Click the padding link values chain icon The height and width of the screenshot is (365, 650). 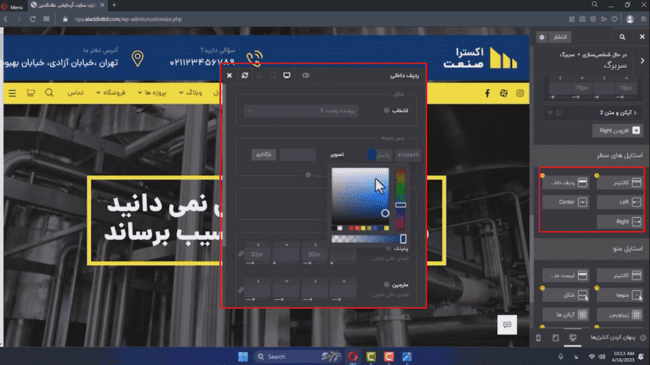coord(241,253)
